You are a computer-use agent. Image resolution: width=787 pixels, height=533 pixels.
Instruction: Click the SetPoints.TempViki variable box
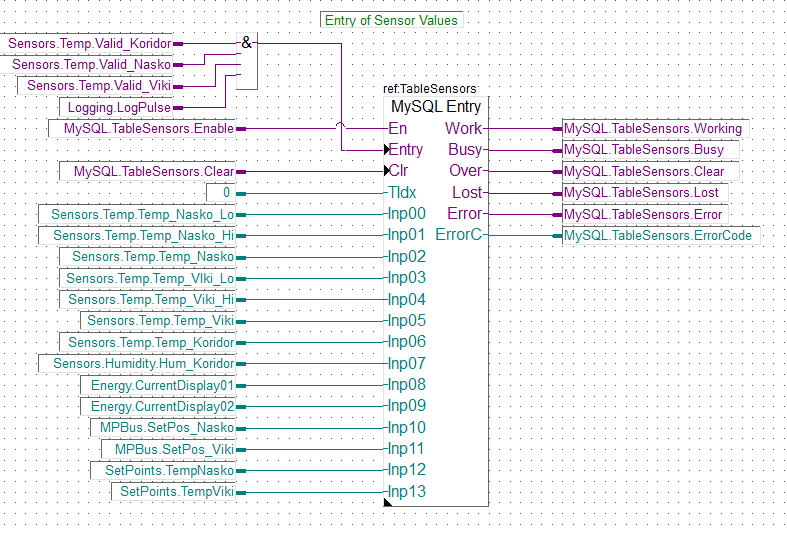pos(174,492)
